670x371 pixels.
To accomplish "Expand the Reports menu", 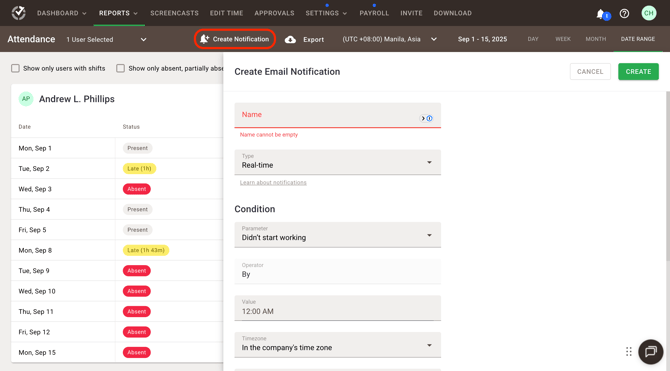I will (x=118, y=13).
